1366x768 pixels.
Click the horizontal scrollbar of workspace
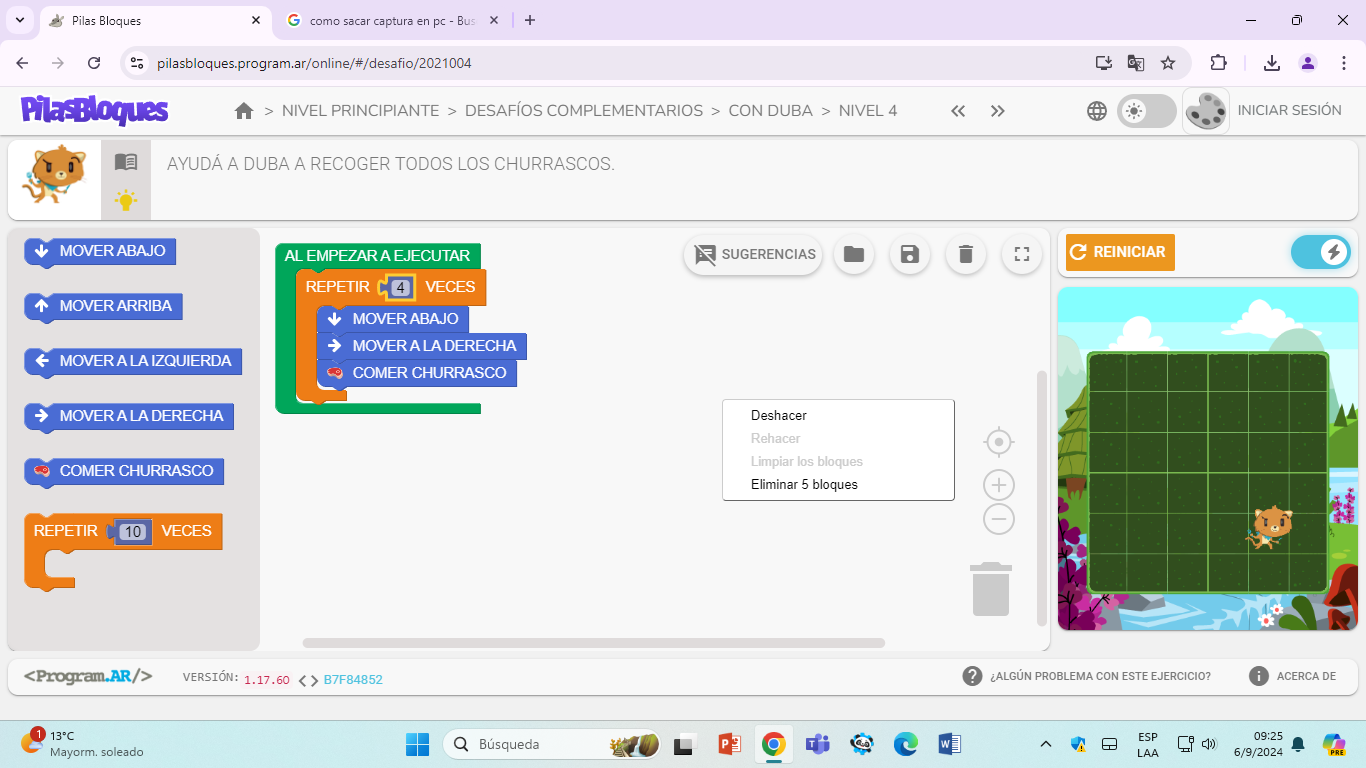click(x=593, y=643)
